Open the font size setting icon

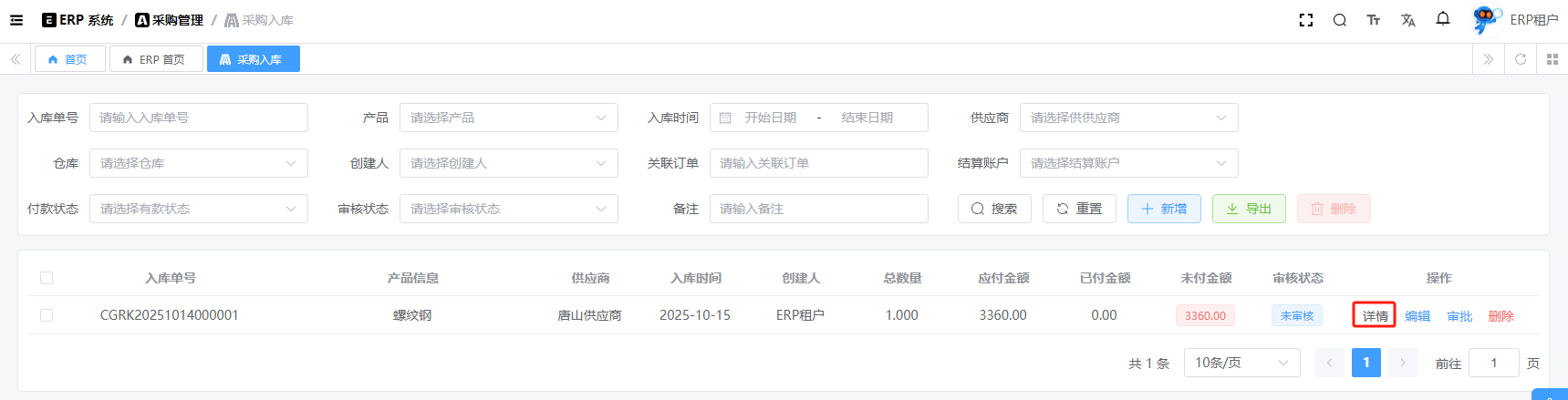[1373, 20]
